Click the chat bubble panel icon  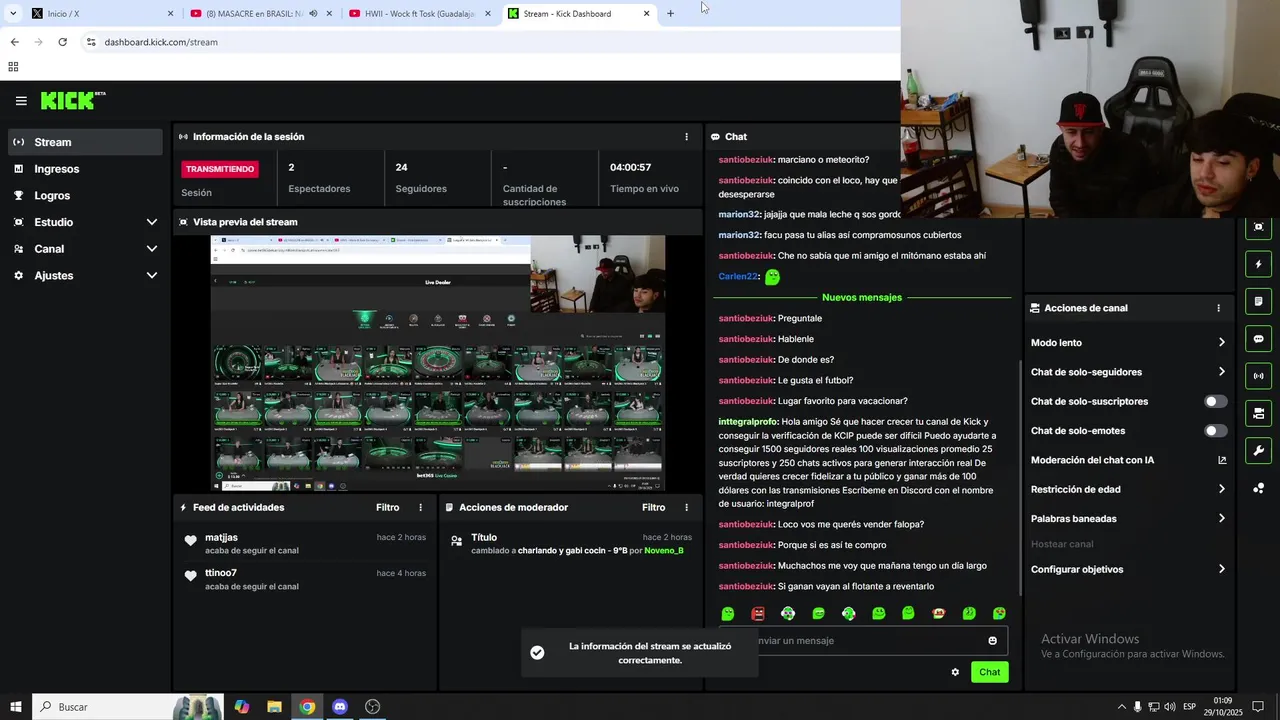[x=1258, y=339]
